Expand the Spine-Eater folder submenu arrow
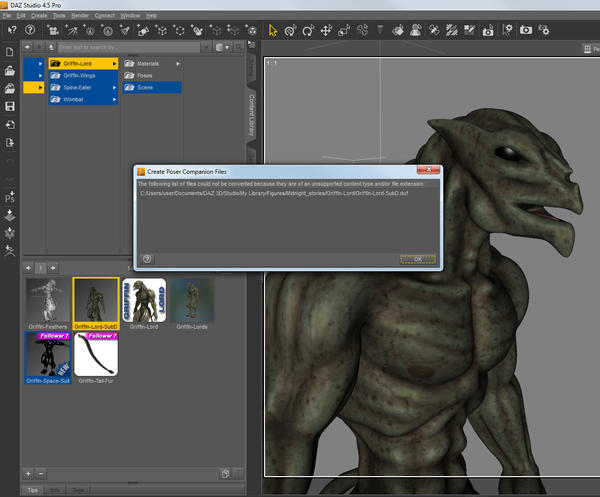 pyautogui.click(x=115, y=88)
